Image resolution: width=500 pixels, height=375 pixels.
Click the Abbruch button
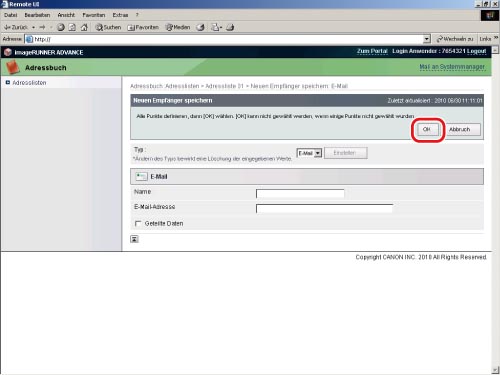click(463, 129)
